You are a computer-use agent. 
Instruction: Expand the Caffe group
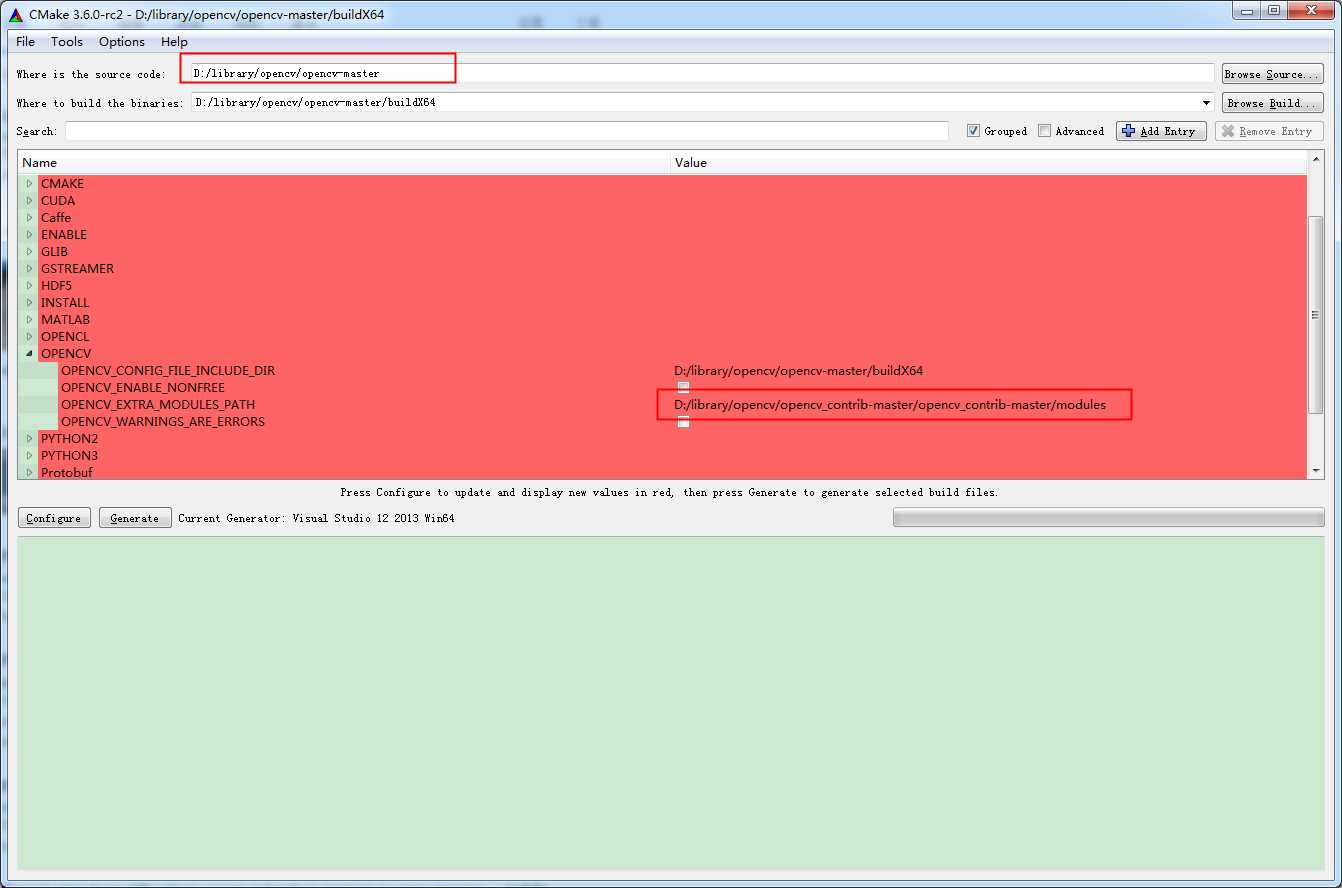pos(29,218)
